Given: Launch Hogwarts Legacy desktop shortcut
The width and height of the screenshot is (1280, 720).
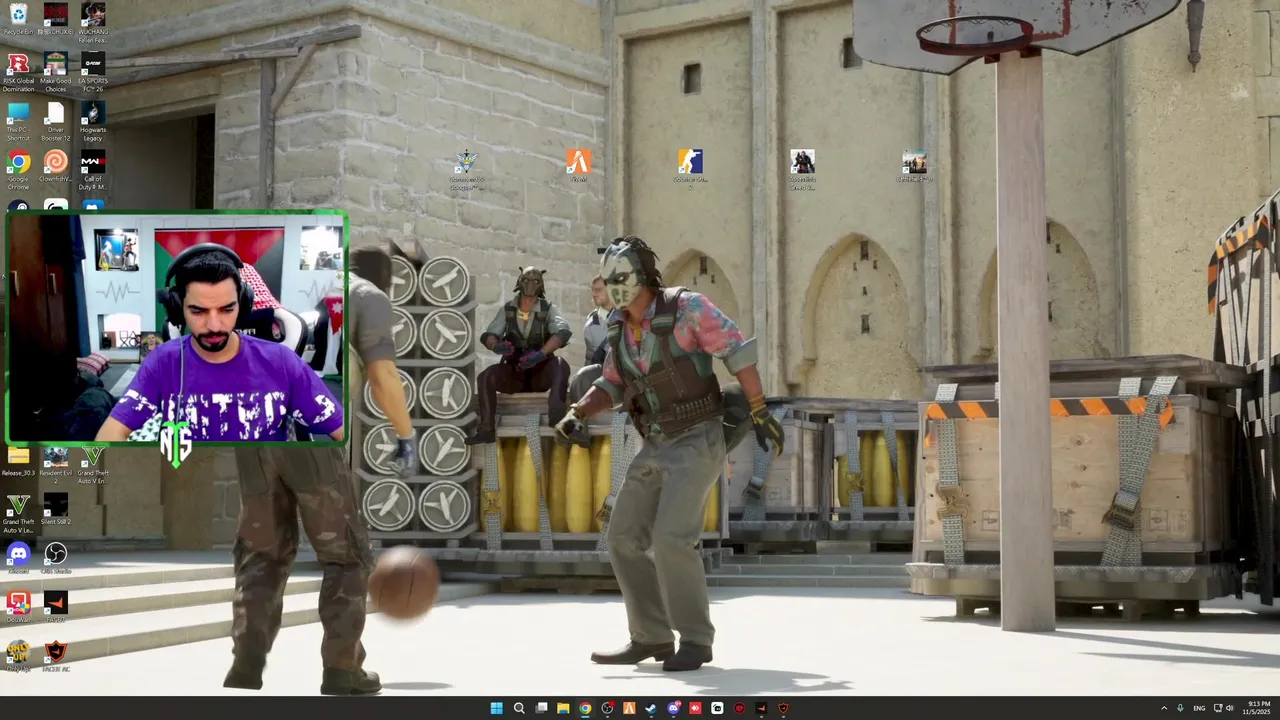Looking at the screenshot, I should 93,120.
